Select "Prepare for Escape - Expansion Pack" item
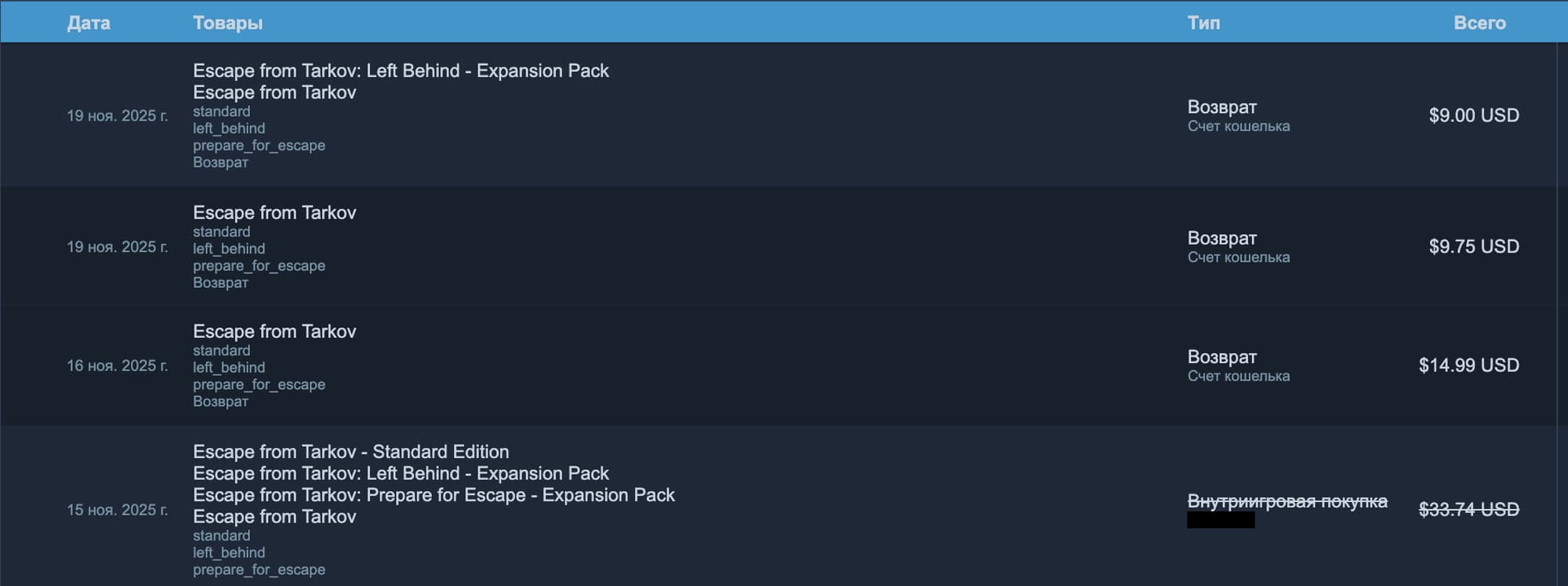The width and height of the screenshot is (1568, 586). coord(434,495)
